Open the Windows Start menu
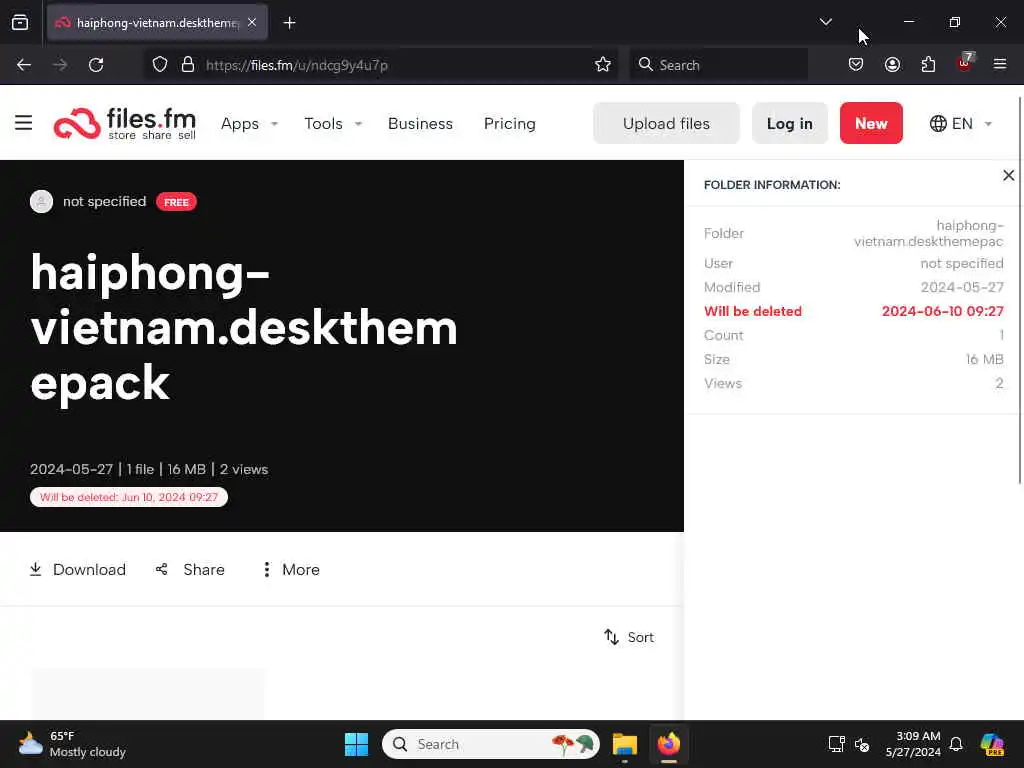The width and height of the screenshot is (1024, 768). [x=356, y=744]
